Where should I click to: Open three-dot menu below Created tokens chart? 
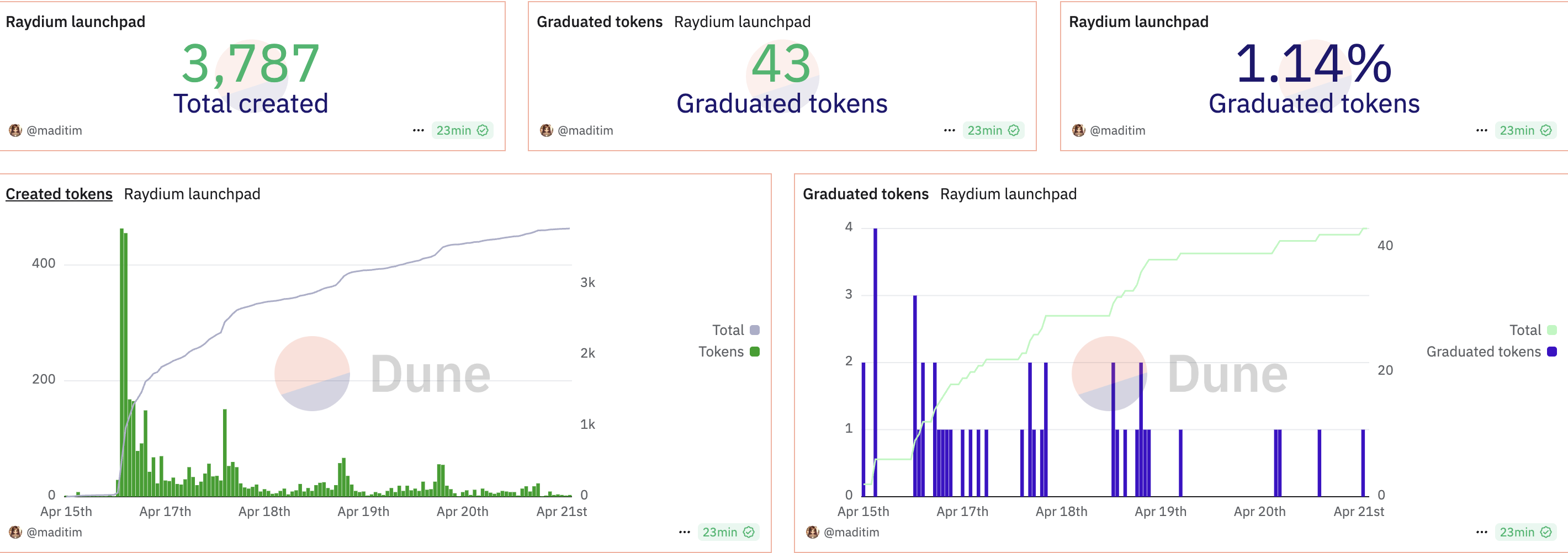(684, 533)
